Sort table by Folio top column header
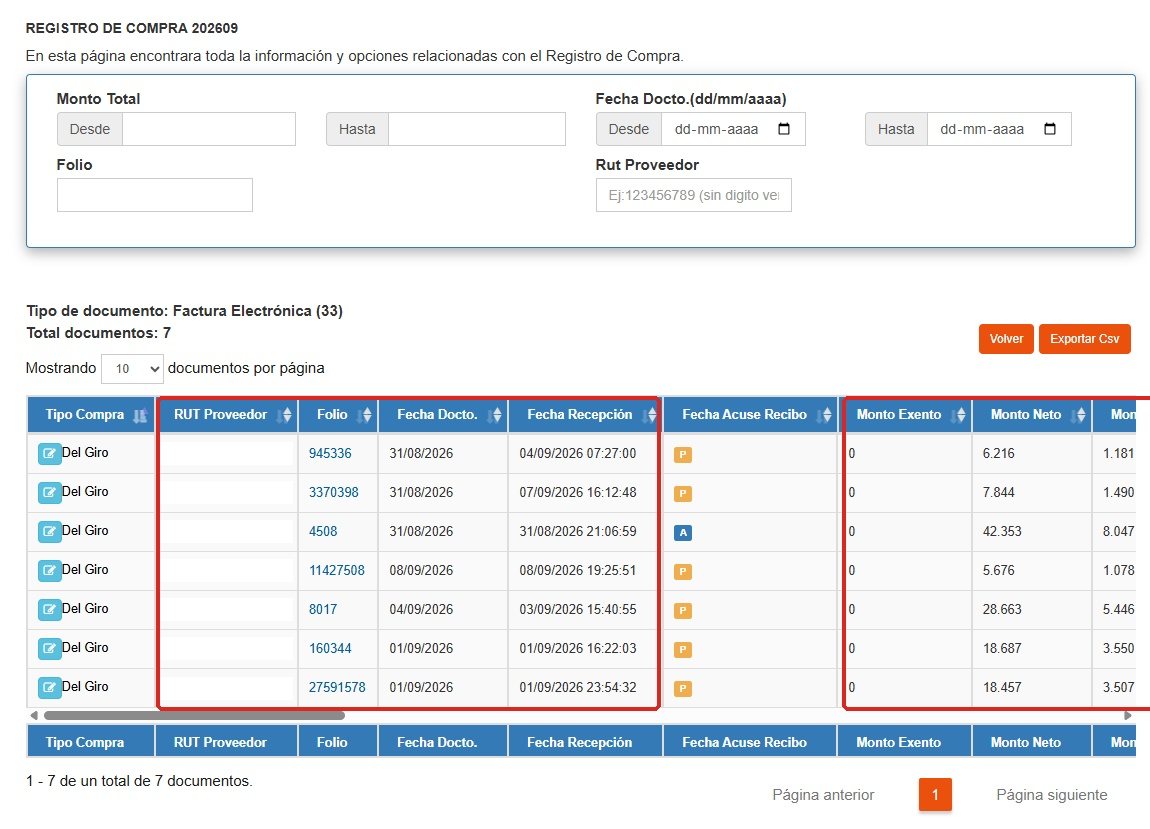This screenshot has height=829, width=1150. [x=338, y=414]
